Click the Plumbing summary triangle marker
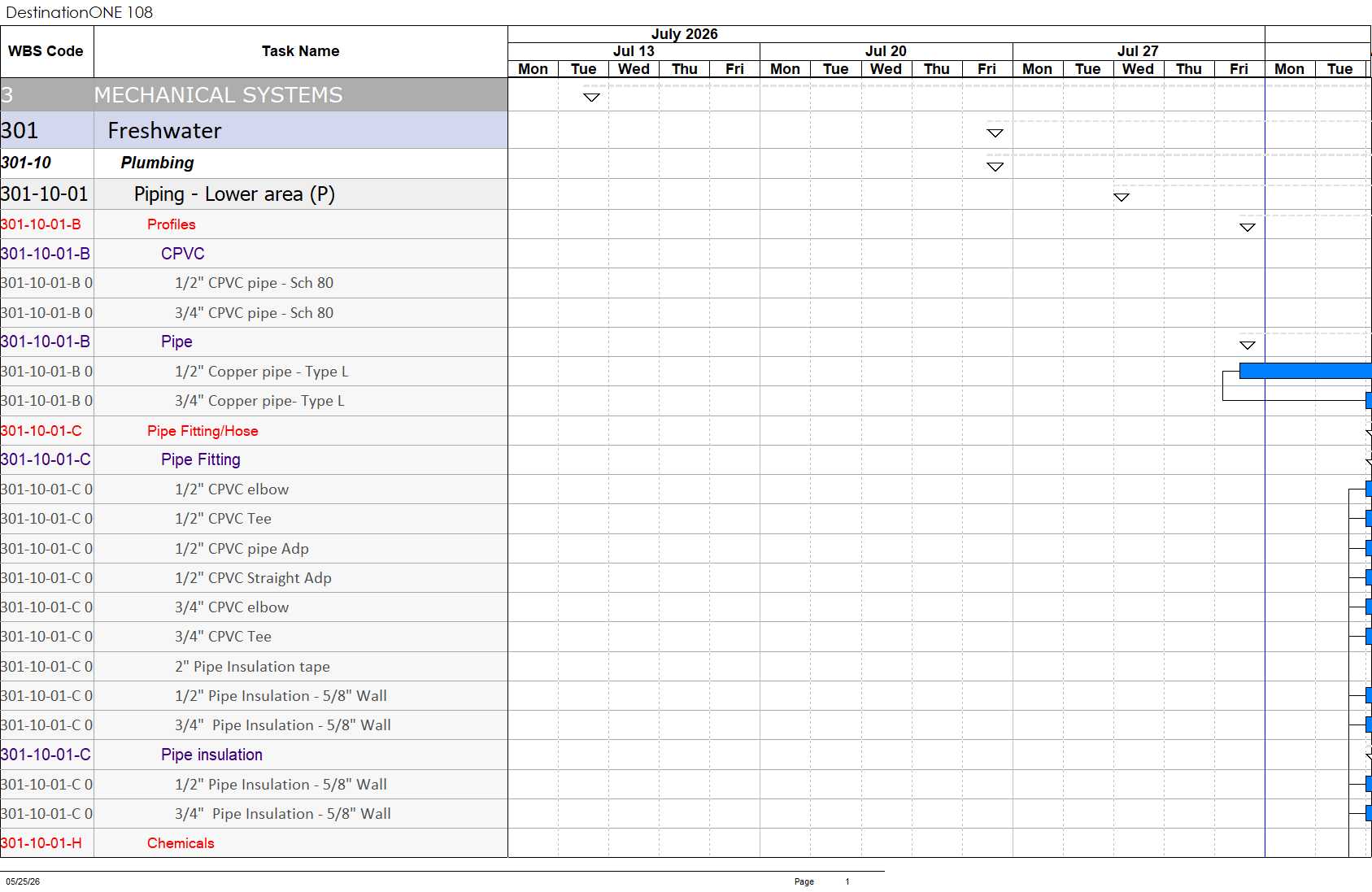 pos(995,167)
